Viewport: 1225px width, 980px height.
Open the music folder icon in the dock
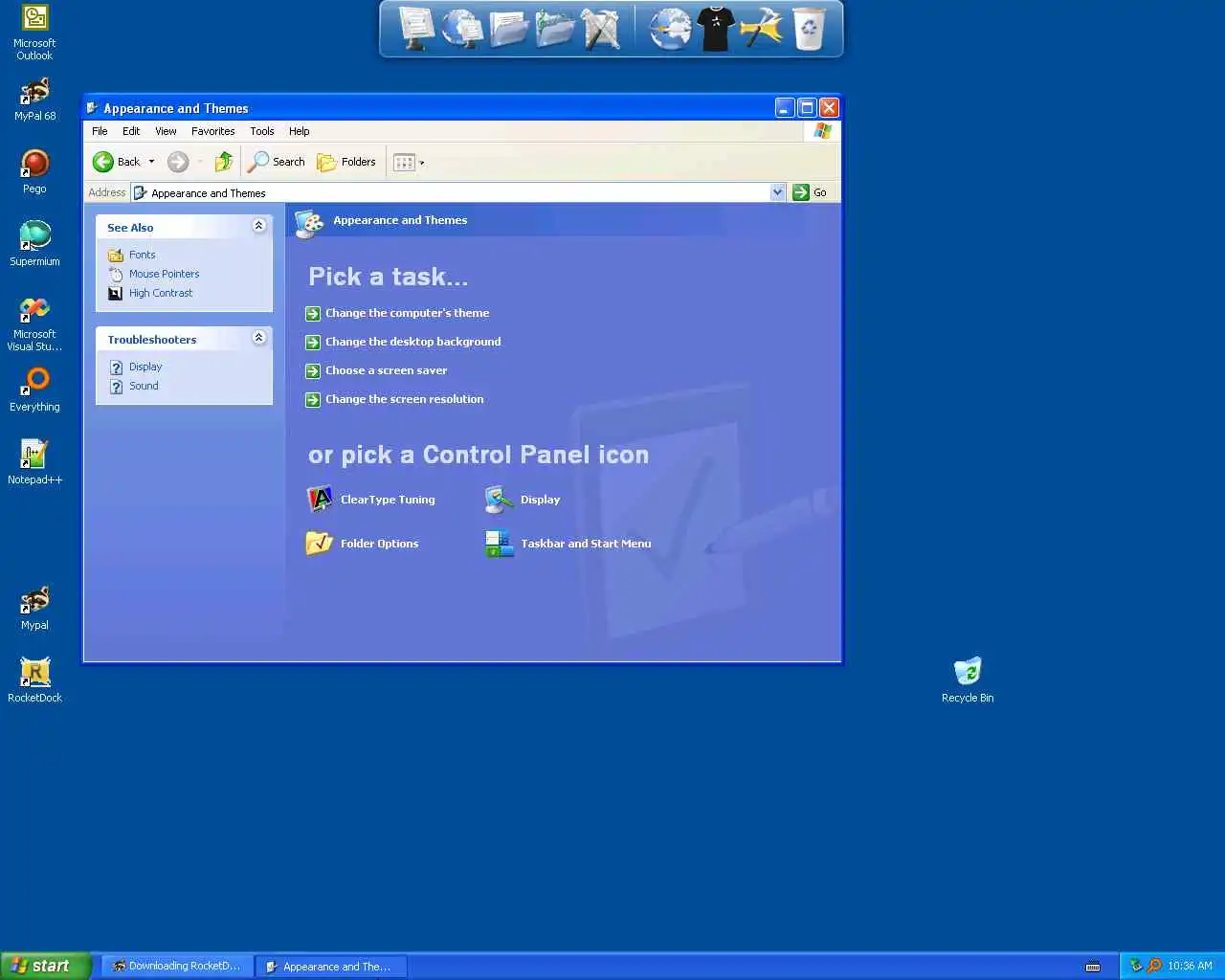pos(555,28)
